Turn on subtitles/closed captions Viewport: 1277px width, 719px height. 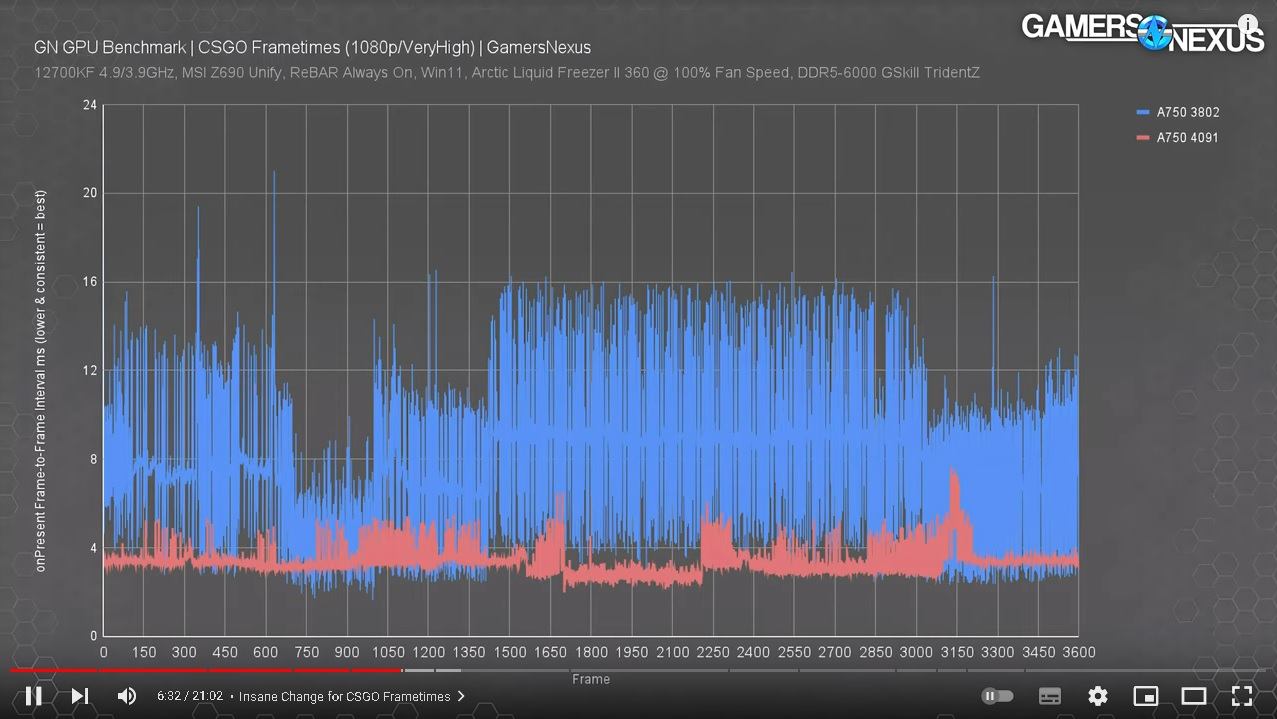[1050, 696]
